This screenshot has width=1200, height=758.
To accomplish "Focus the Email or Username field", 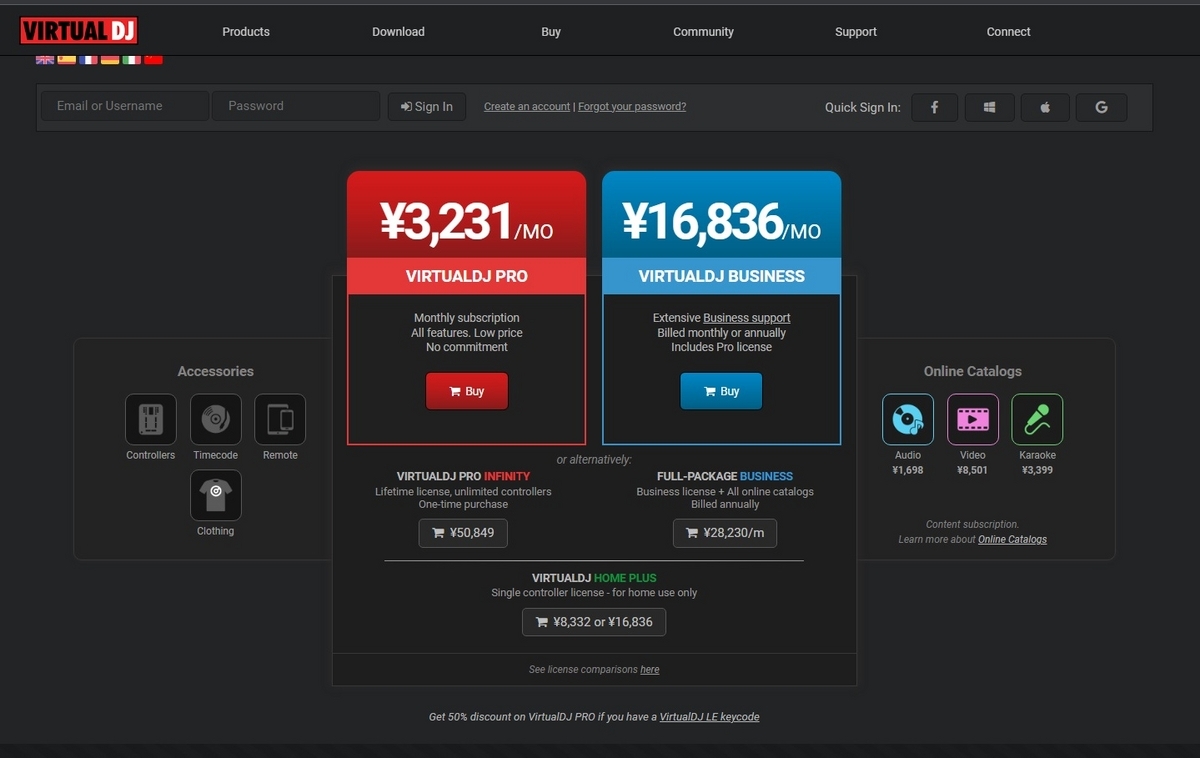I will [x=125, y=106].
